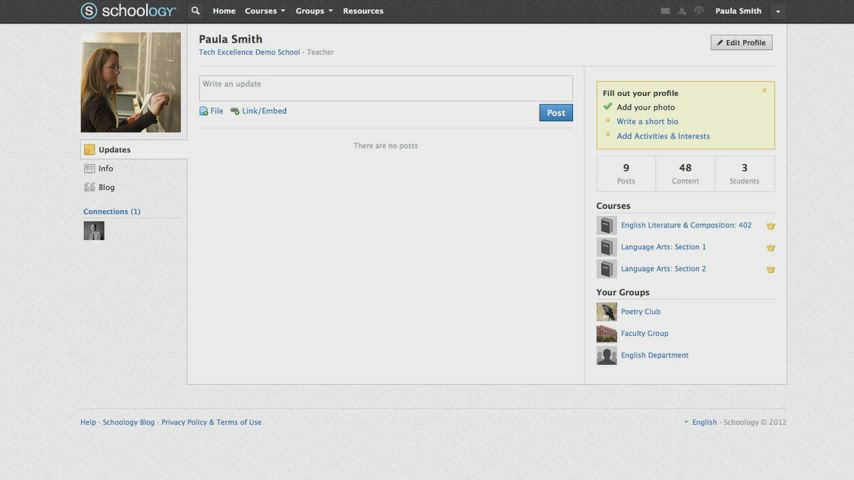Image resolution: width=854 pixels, height=480 pixels.
Task: Open the account dropdown arrow
Action: point(778,12)
